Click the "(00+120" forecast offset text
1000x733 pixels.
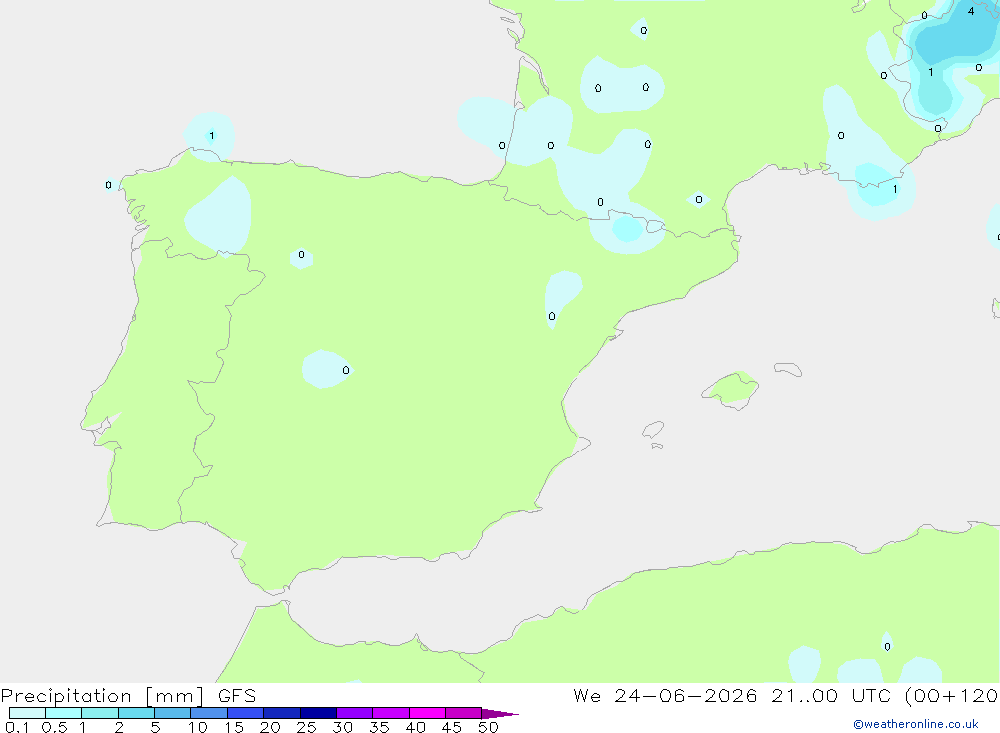coord(951,696)
